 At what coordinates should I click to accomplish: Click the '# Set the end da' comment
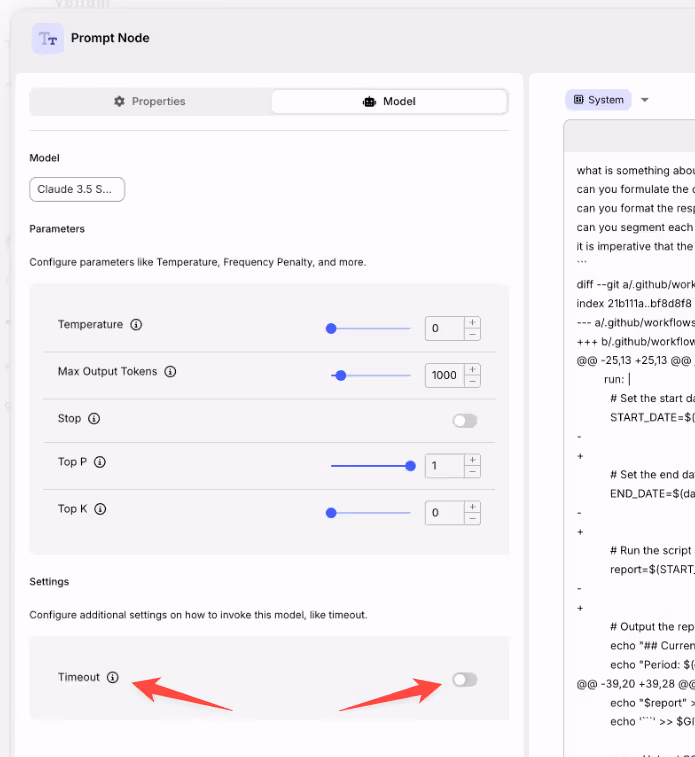(x=652, y=475)
